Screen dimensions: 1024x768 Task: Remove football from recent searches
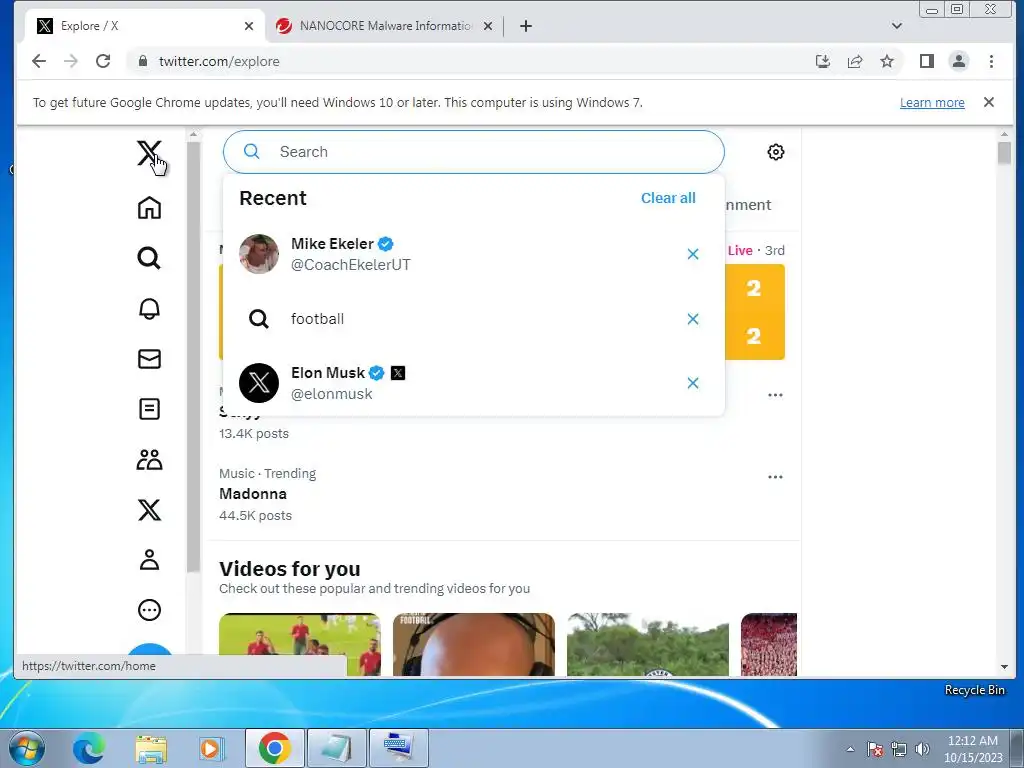(x=693, y=319)
